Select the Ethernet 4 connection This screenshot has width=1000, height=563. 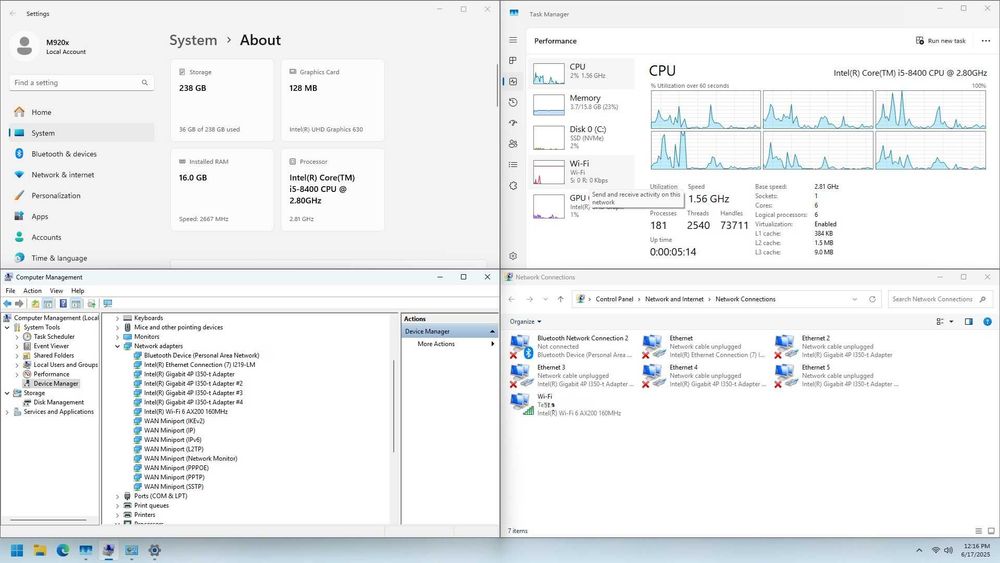click(703, 376)
